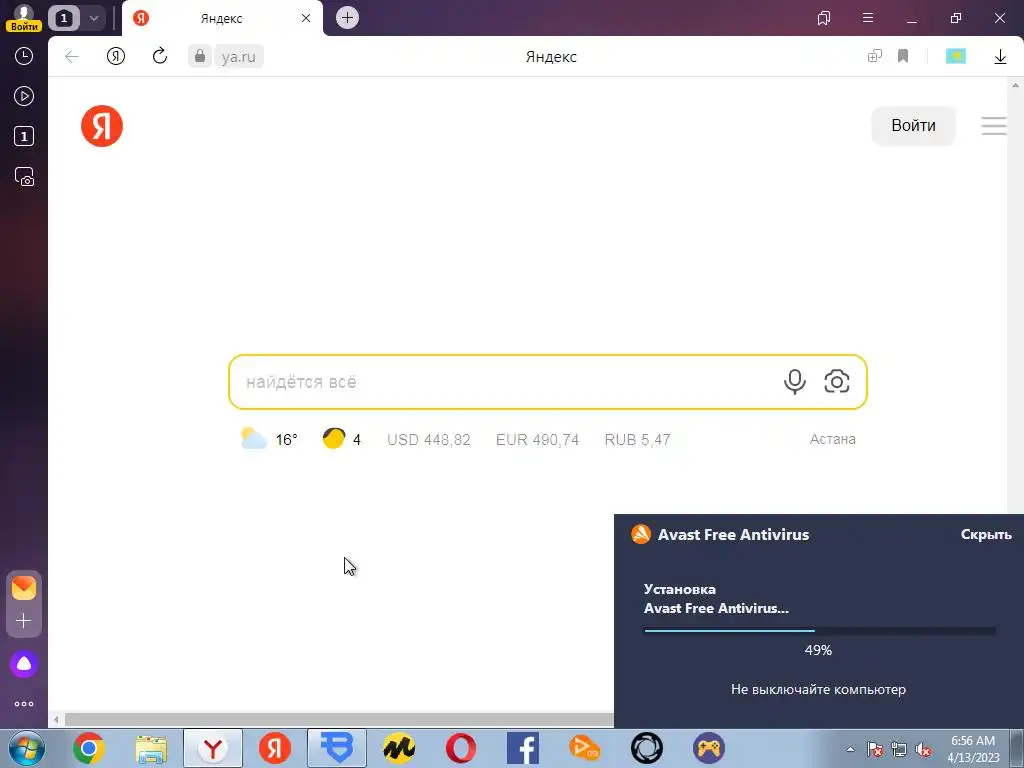Open the page translate icon in the address bar
The image size is (1024, 768).
tap(874, 56)
